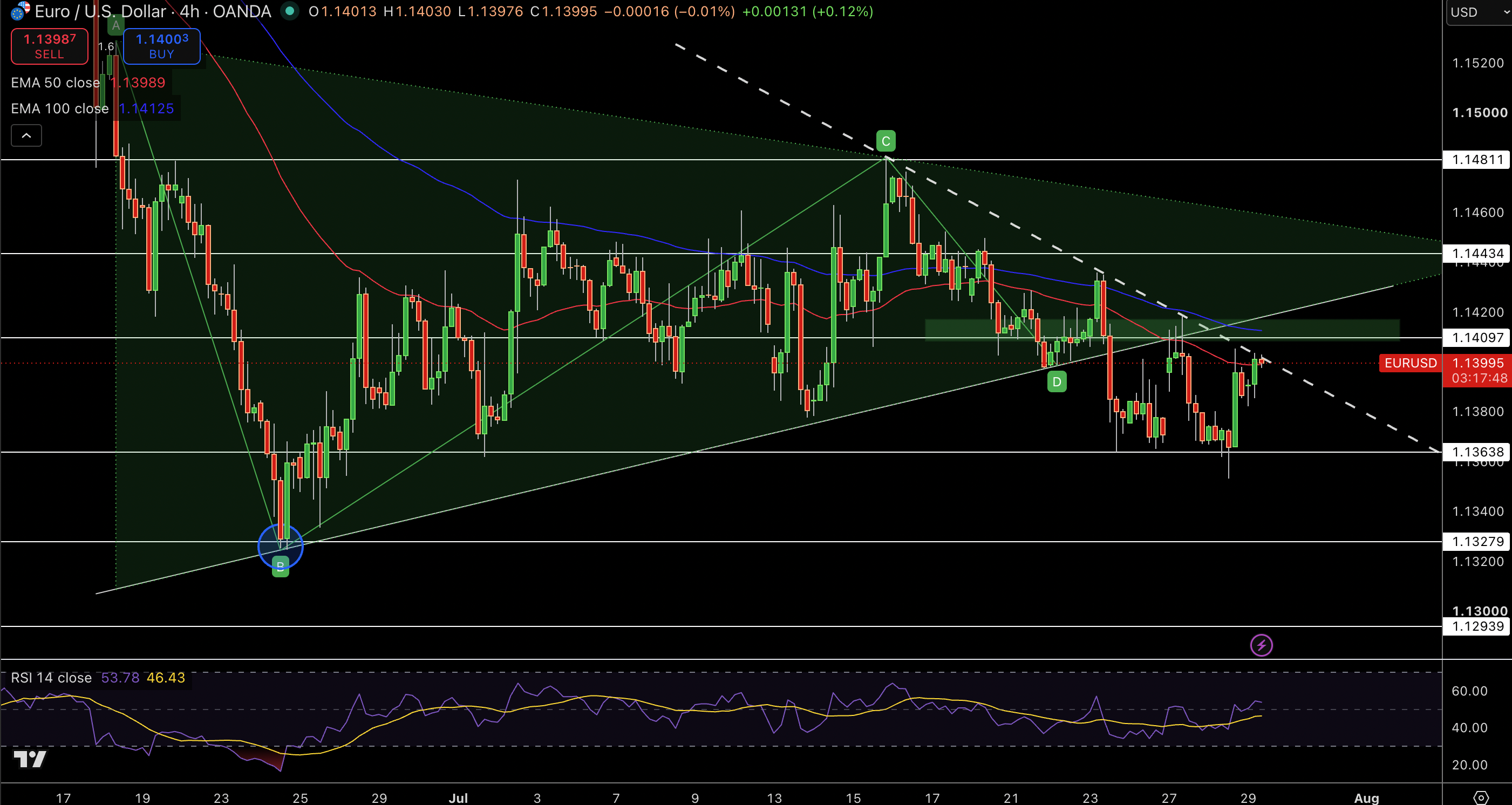Click the RSI 60.00 scale value
Screen dimensions: 1512x805
tap(1469, 691)
